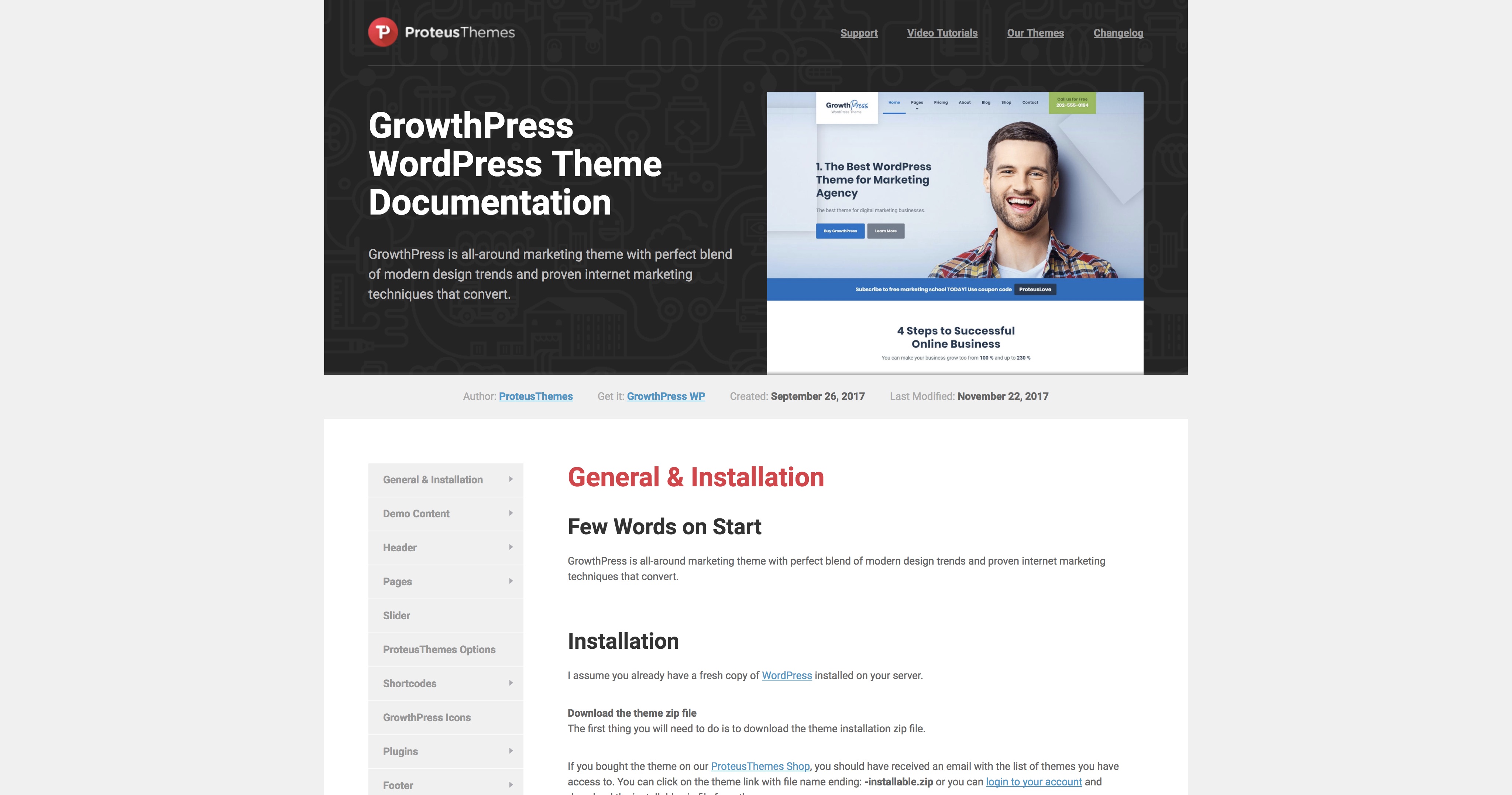The height and width of the screenshot is (795, 1512).
Task: Click the 'login to your account' link
Action: click(x=1034, y=782)
